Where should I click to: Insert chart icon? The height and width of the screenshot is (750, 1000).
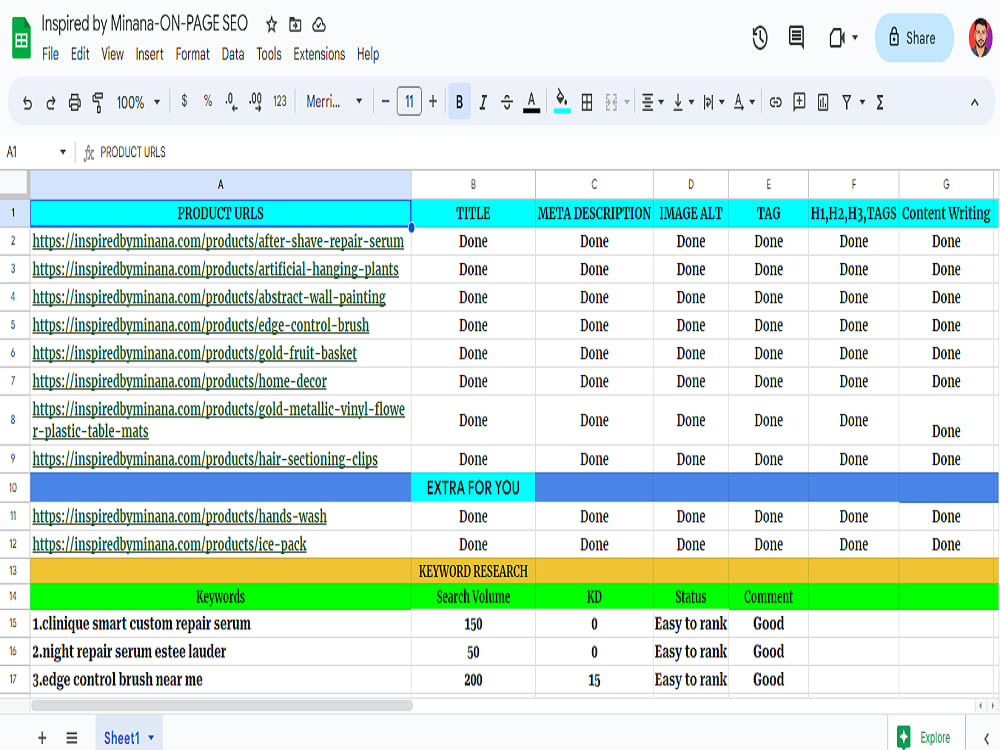click(823, 102)
